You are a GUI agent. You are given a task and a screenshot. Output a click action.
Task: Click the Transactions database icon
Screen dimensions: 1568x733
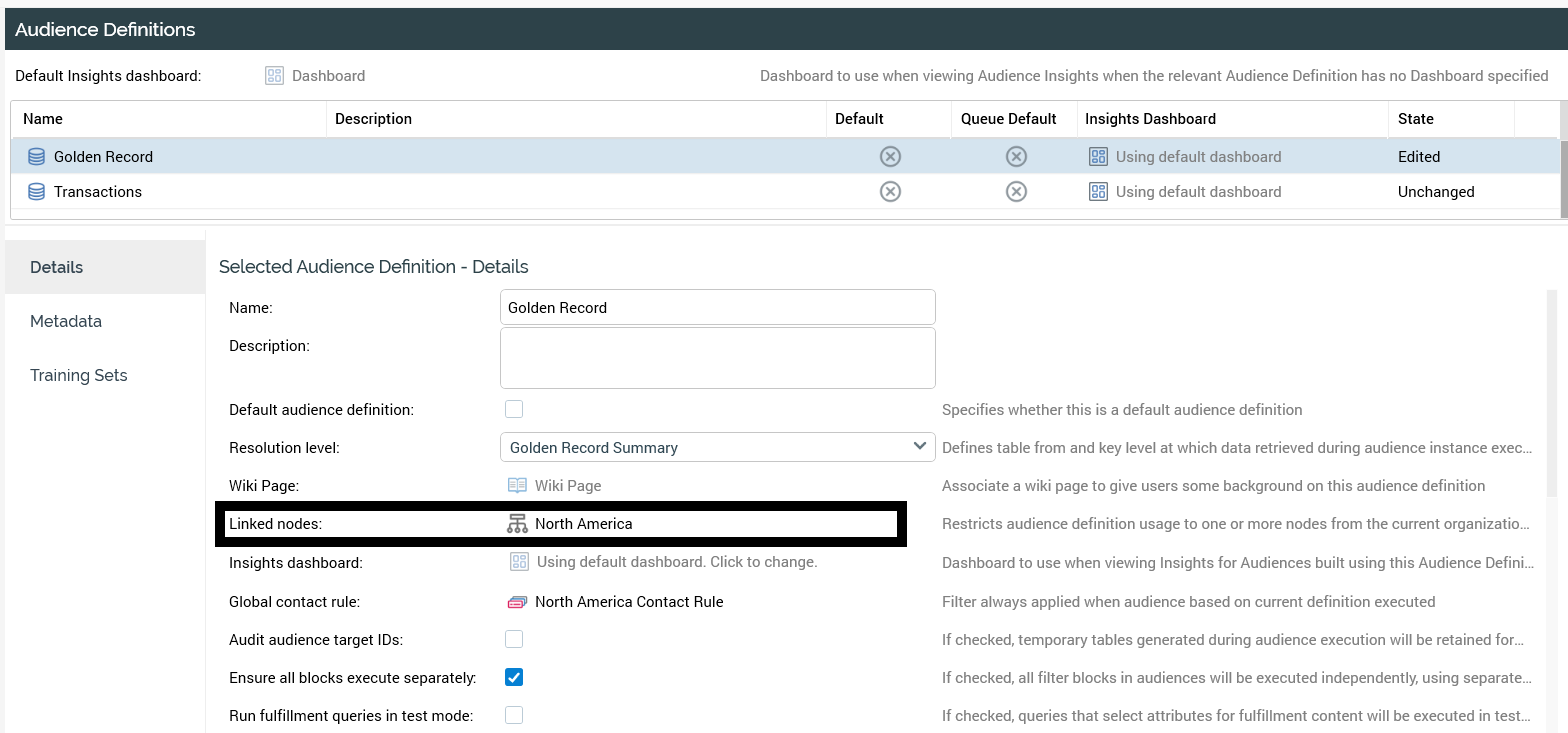point(37,192)
